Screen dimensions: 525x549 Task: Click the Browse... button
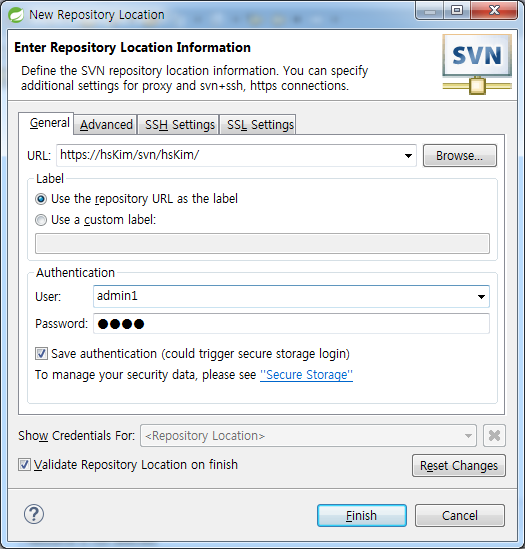[x=460, y=155]
